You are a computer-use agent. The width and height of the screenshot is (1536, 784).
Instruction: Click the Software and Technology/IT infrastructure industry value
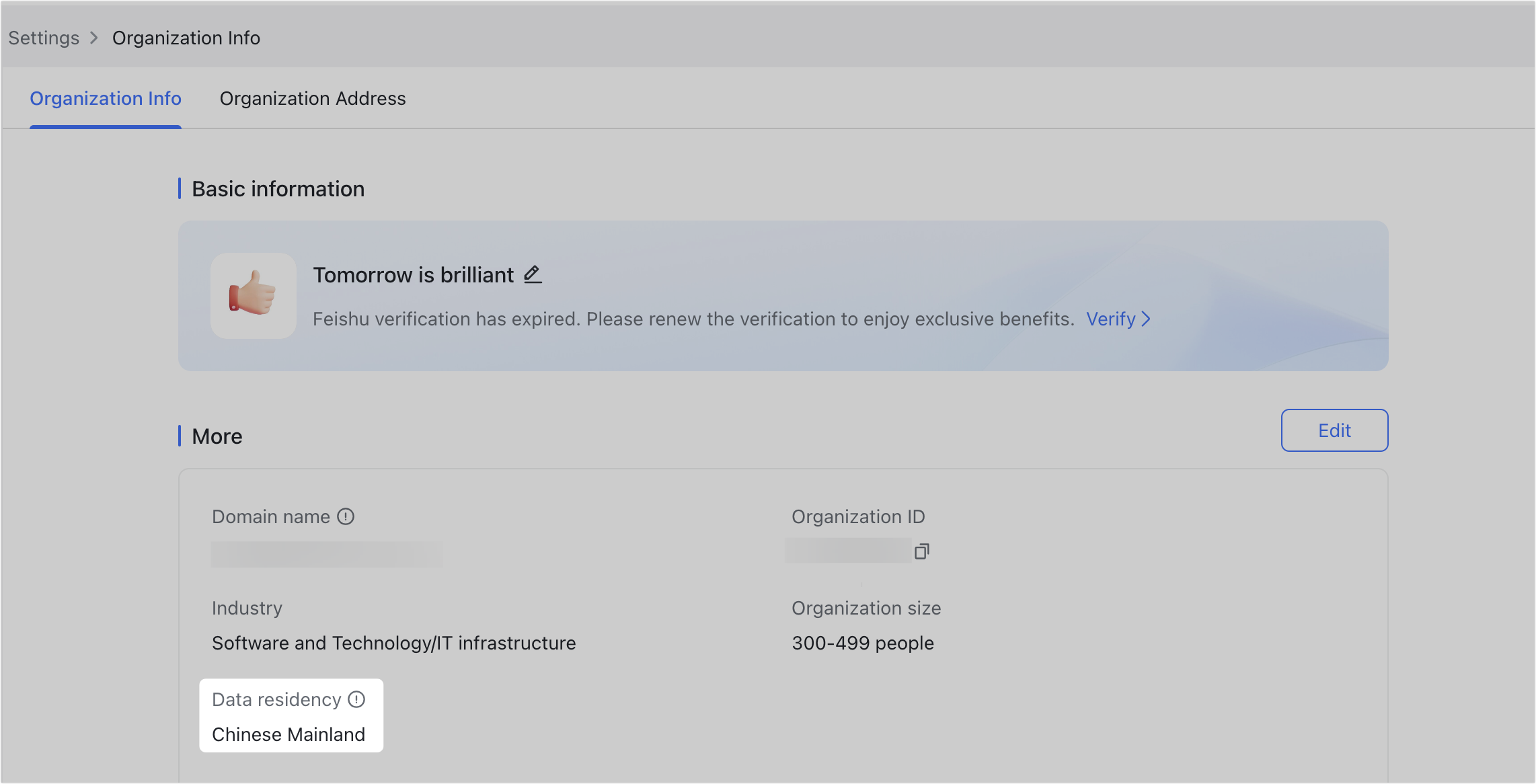click(x=393, y=643)
